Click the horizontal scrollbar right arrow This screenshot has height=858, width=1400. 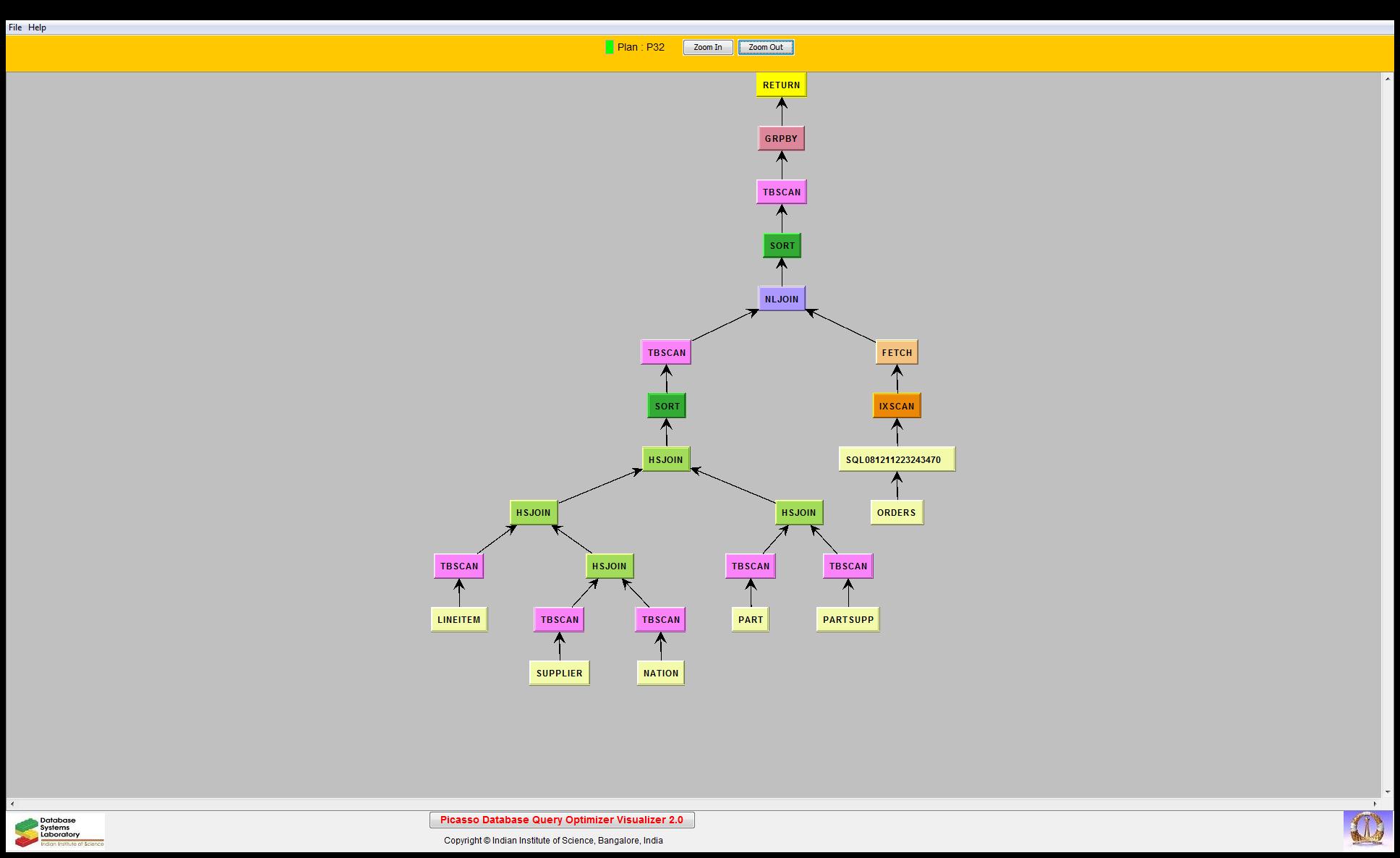click(1375, 804)
